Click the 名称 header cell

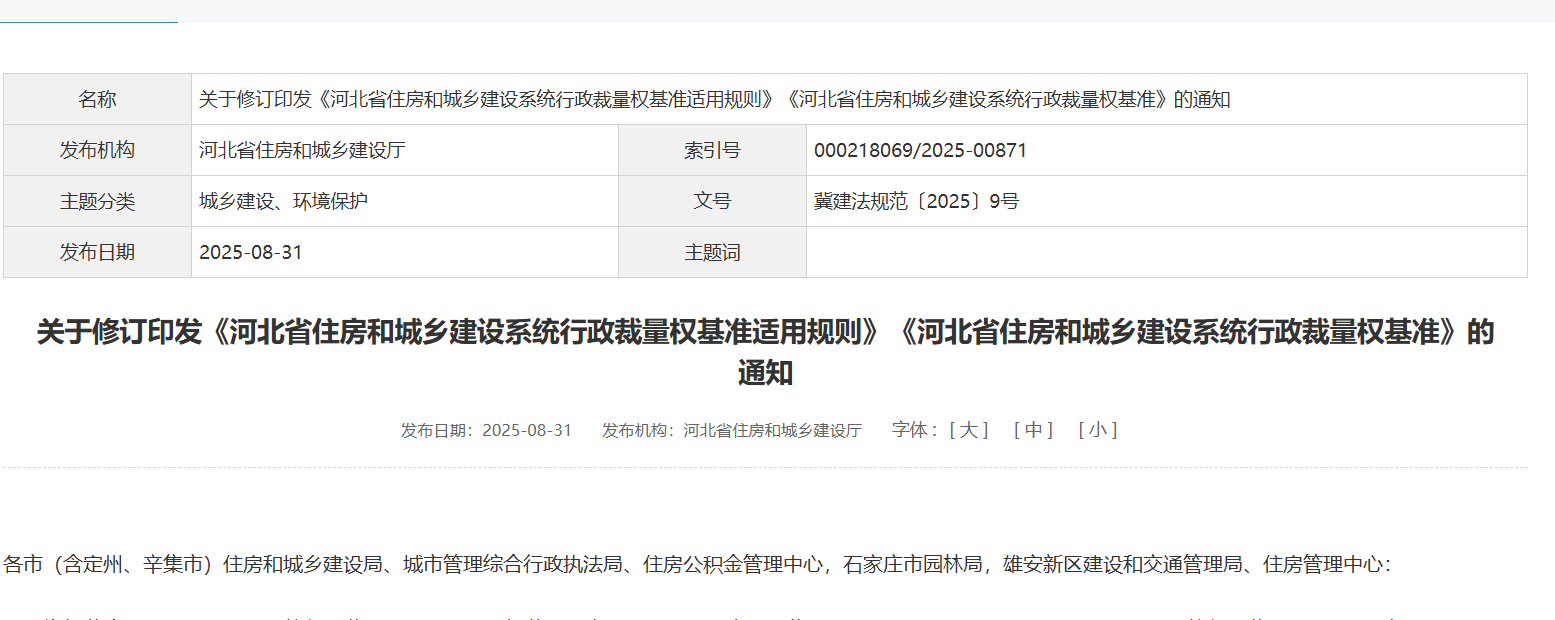[97, 99]
